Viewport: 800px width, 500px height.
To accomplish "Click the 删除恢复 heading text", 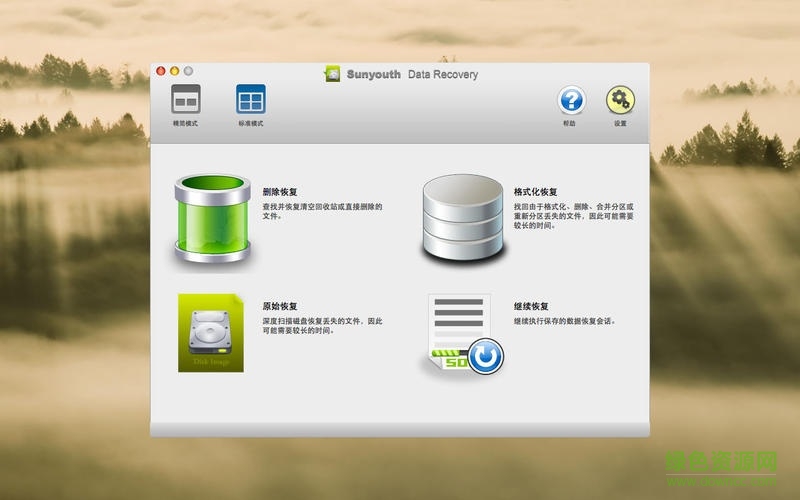I will point(280,192).
